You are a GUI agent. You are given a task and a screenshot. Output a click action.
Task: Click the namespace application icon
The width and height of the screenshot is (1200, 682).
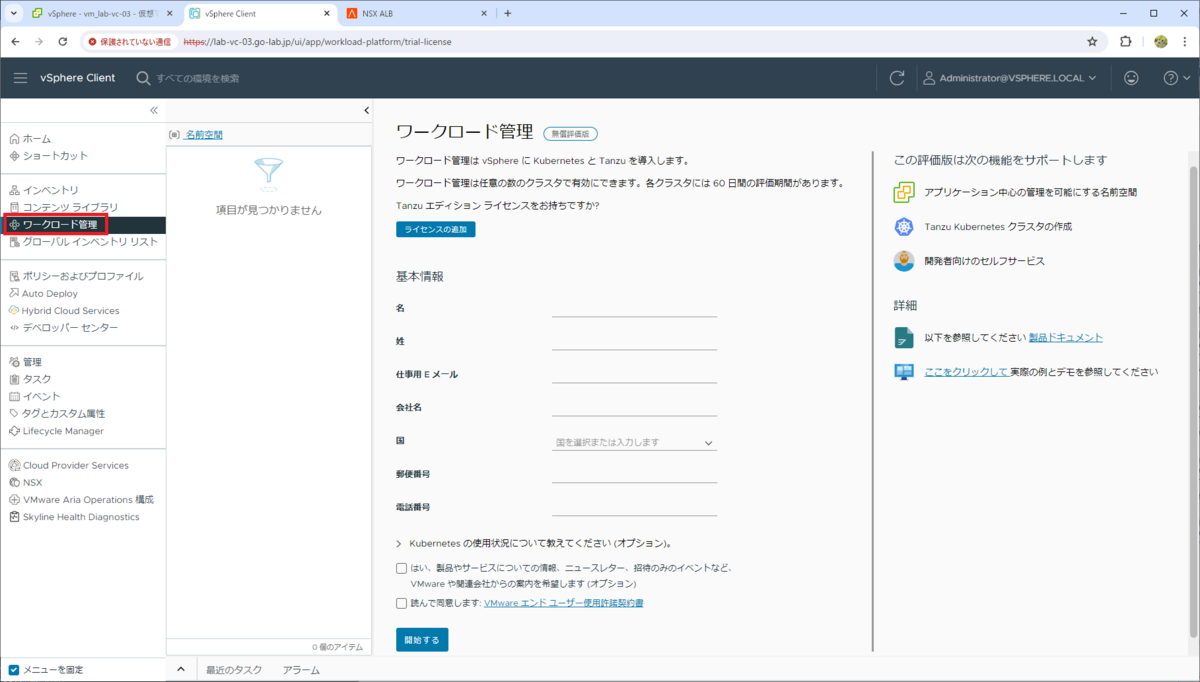[904, 192]
